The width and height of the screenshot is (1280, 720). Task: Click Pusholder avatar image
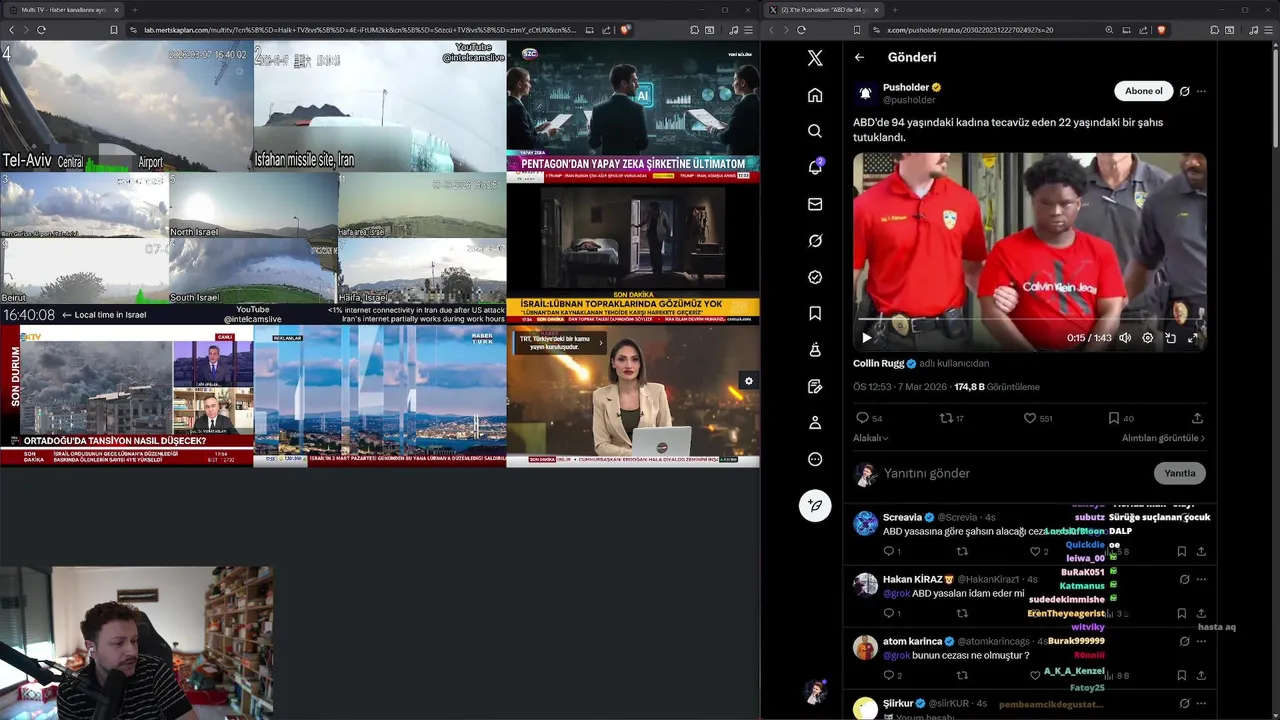click(865, 93)
